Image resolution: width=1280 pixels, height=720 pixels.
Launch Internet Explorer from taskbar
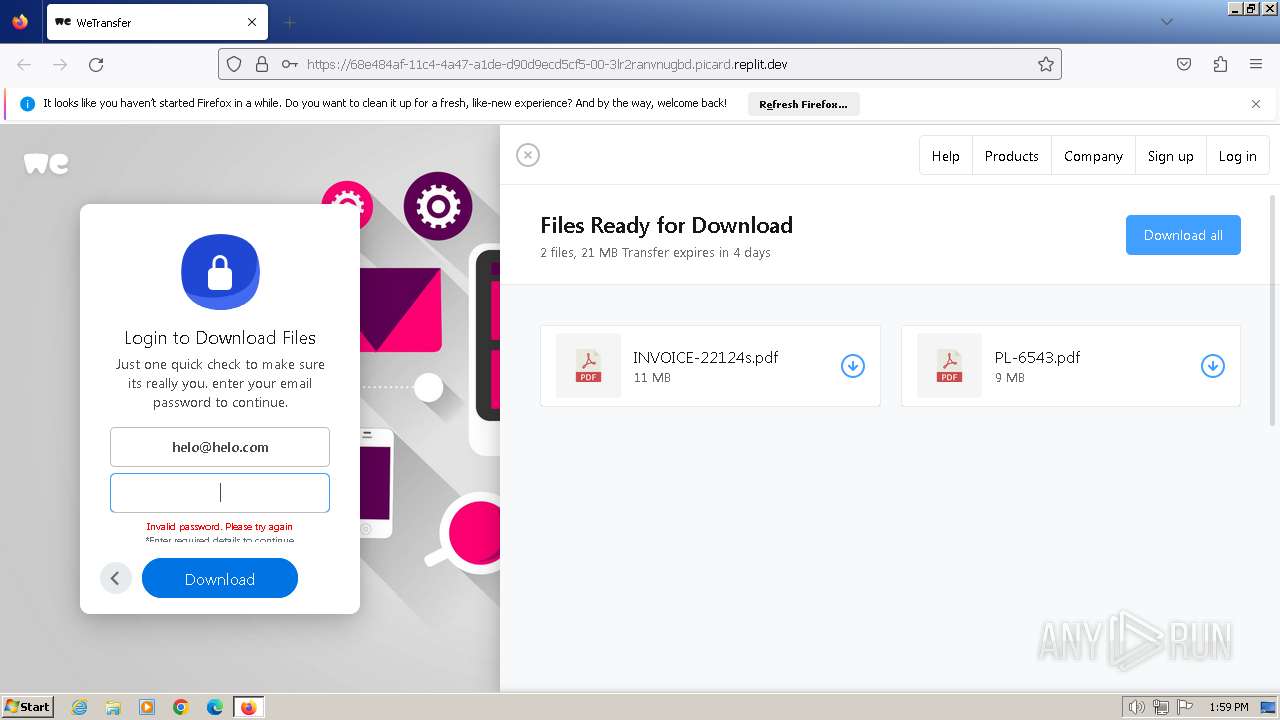[x=79, y=707]
